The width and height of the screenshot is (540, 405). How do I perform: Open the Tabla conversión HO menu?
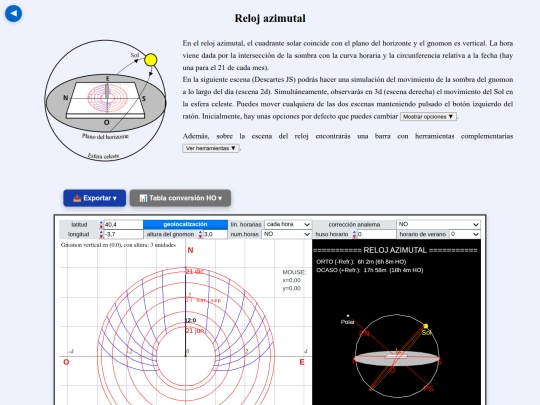(180, 198)
